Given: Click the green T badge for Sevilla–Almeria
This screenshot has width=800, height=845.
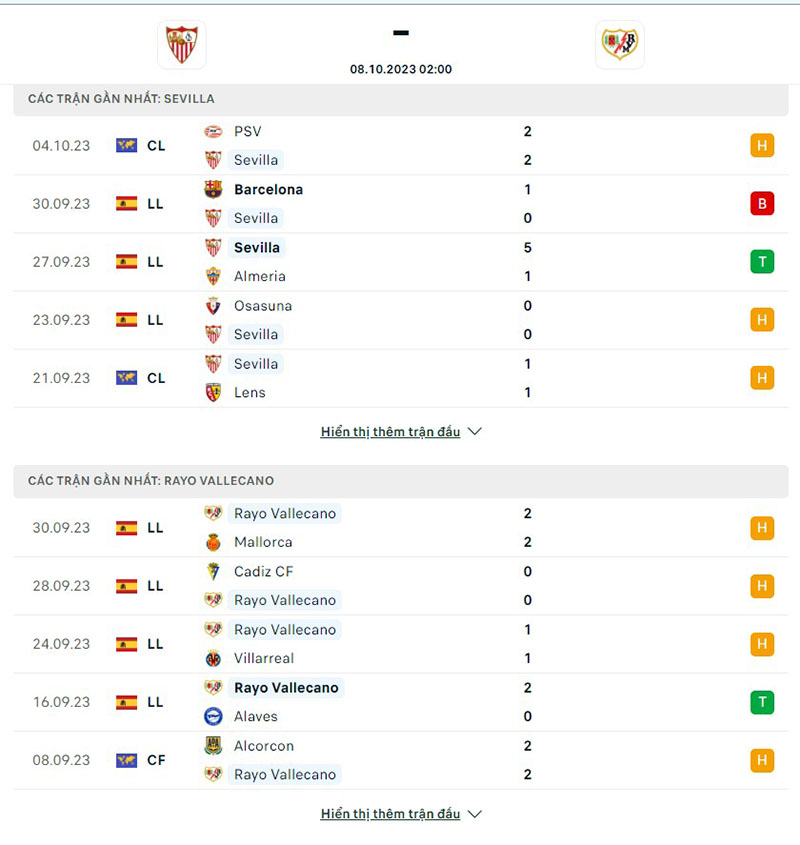Looking at the screenshot, I should tap(762, 262).
